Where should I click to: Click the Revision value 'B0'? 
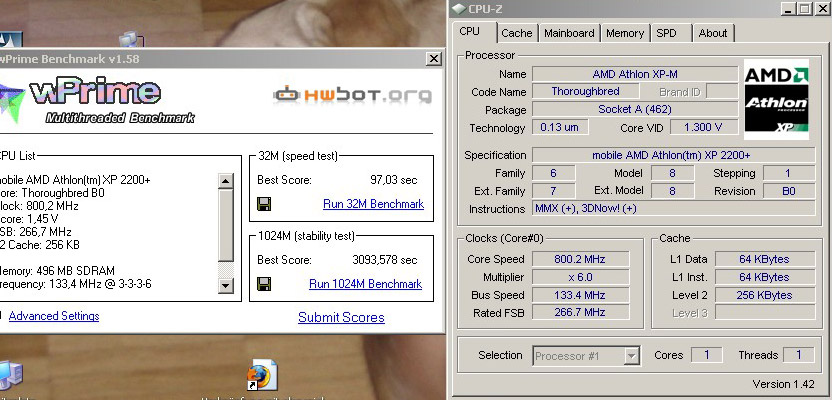tap(788, 191)
